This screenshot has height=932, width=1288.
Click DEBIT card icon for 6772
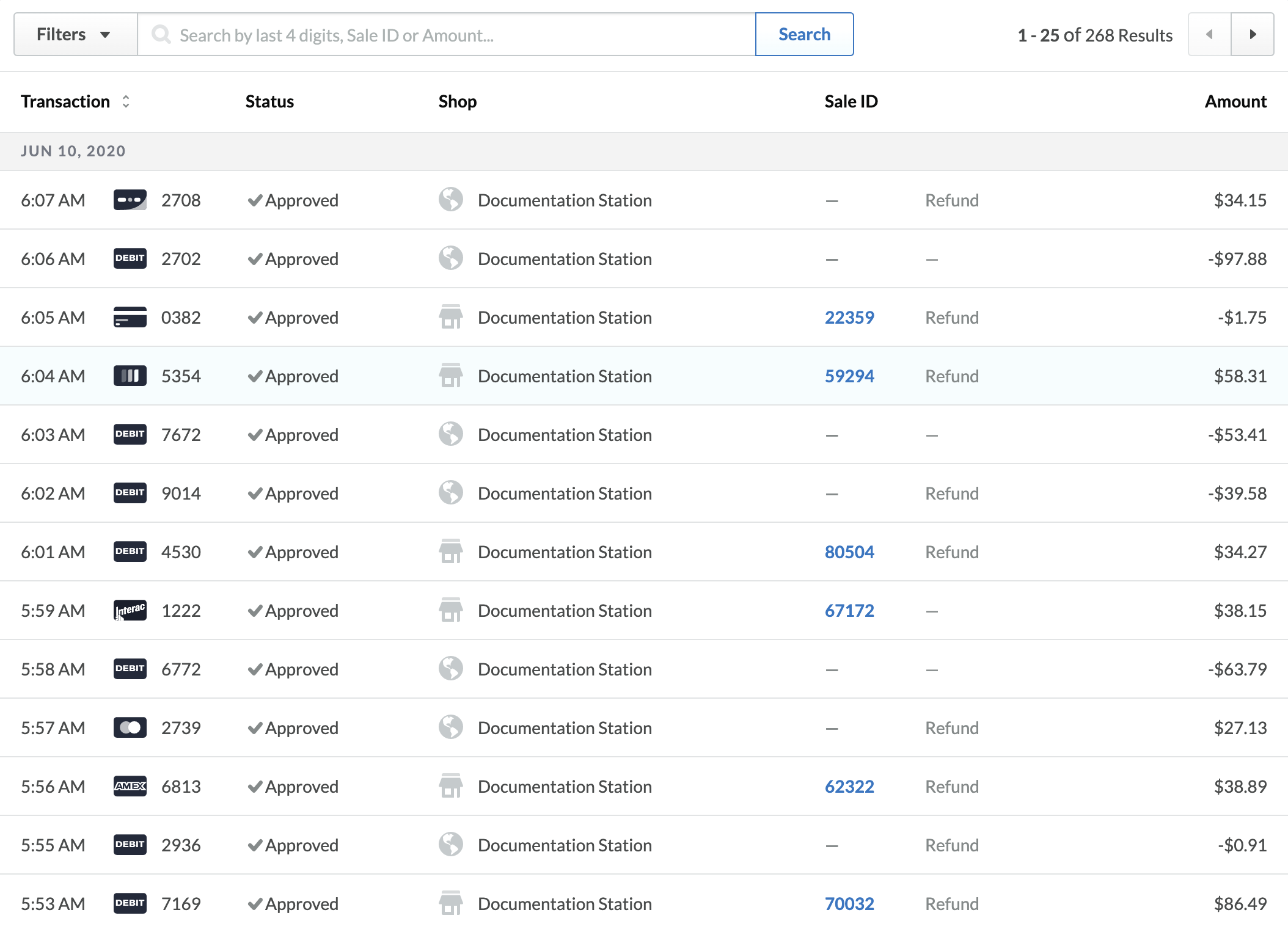[x=130, y=669]
